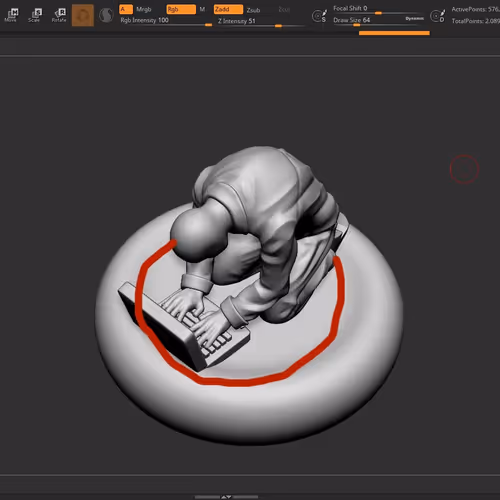Enable Mrgb mode
This screenshot has width=500, height=500.
point(144,9)
